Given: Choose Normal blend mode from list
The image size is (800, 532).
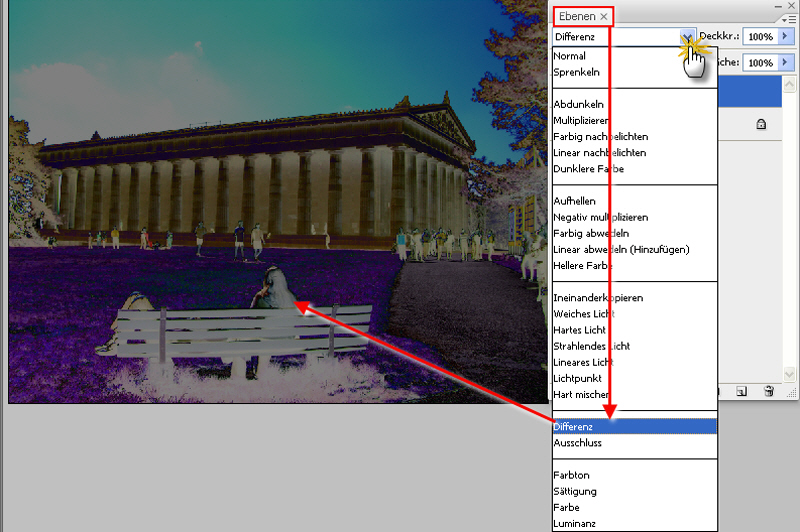Looking at the screenshot, I should pos(570,56).
